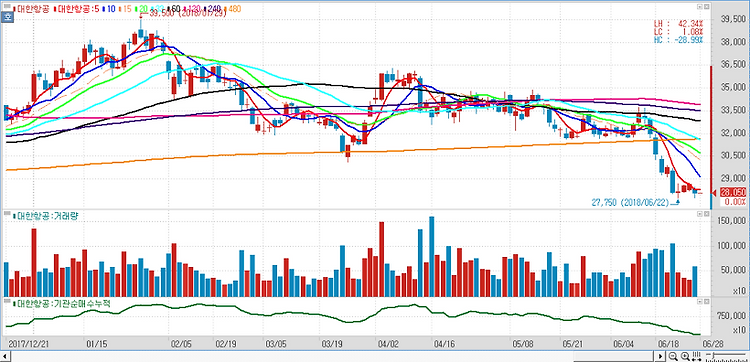Click the scrollbar right arrow
Viewport: 750px width, 362px height.
pos(660,356)
